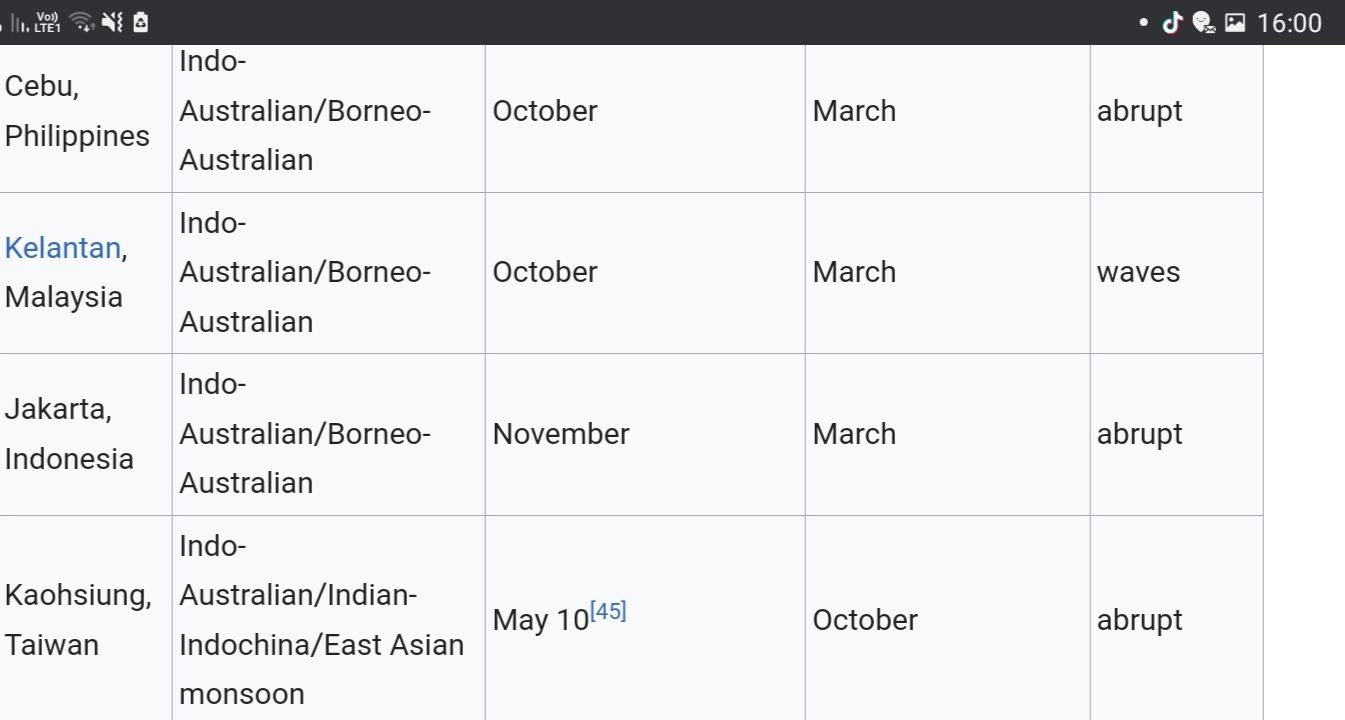The height and width of the screenshot is (720, 1345).
Task: Tap the "waves" cell in Kelantan row
Action: click(x=1138, y=272)
